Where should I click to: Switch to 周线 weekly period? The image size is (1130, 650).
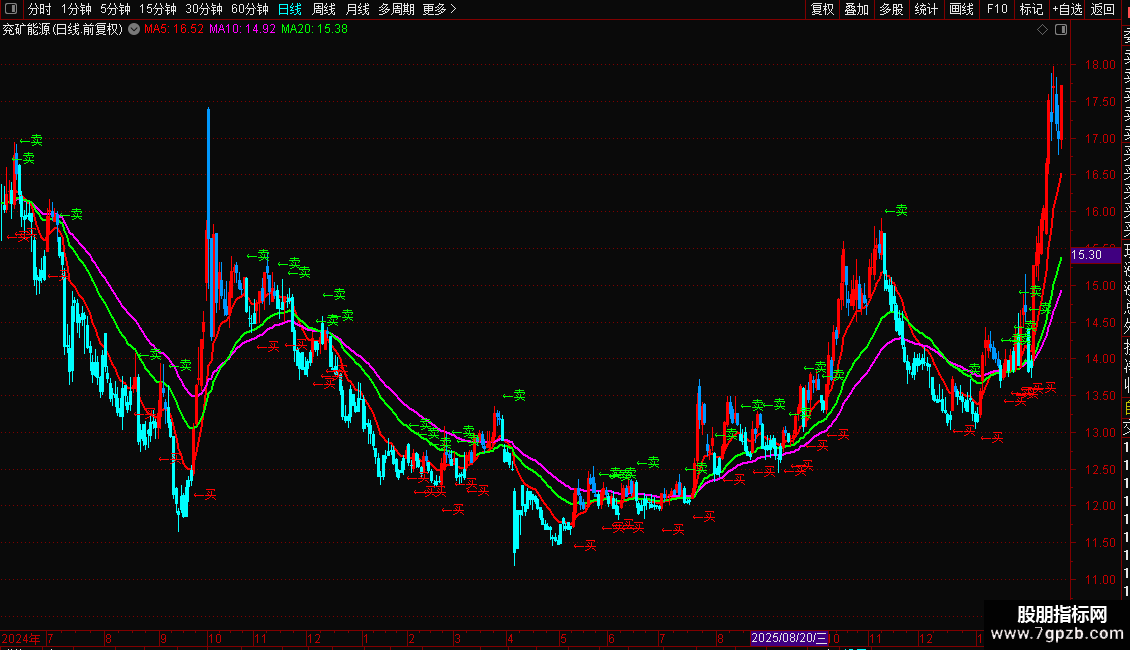tap(324, 9)
